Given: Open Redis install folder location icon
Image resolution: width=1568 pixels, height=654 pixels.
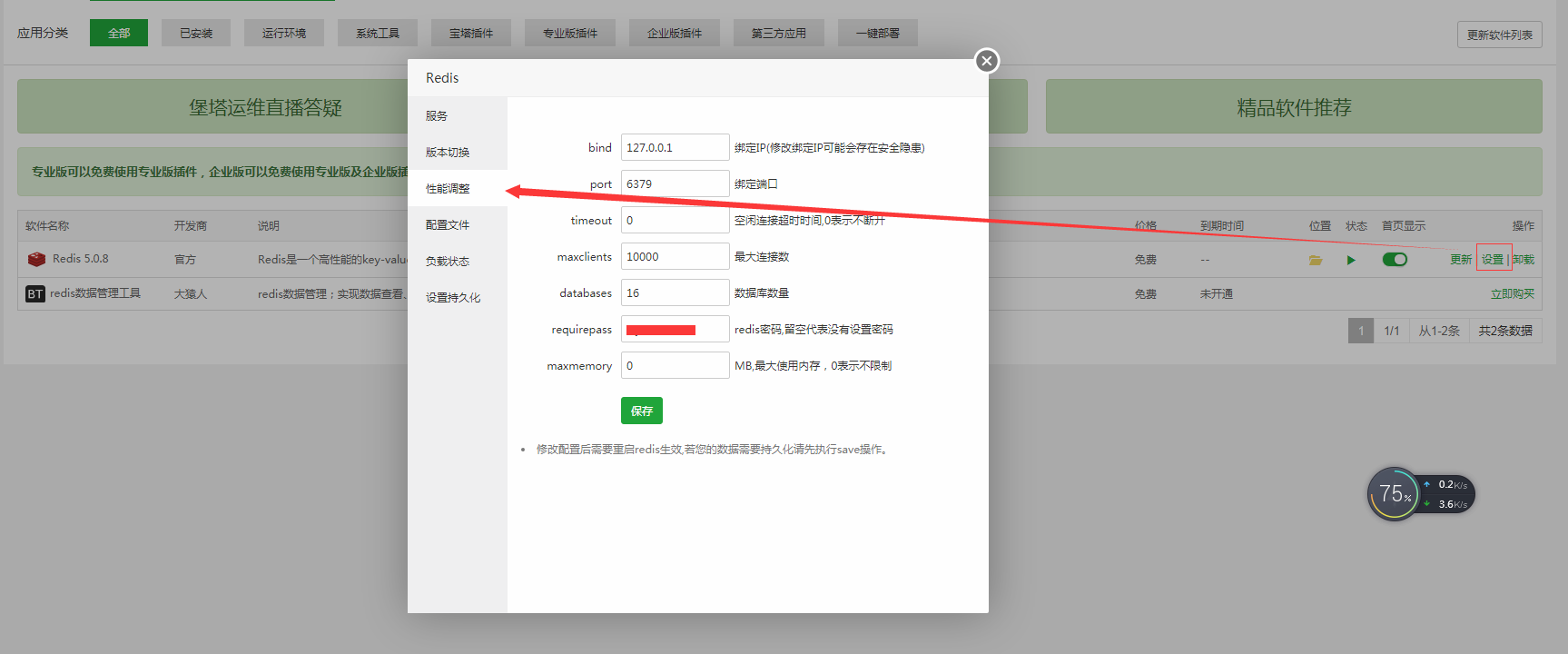Looking at the screenshot, I should pyautogui.click(x=1316, y=260).
